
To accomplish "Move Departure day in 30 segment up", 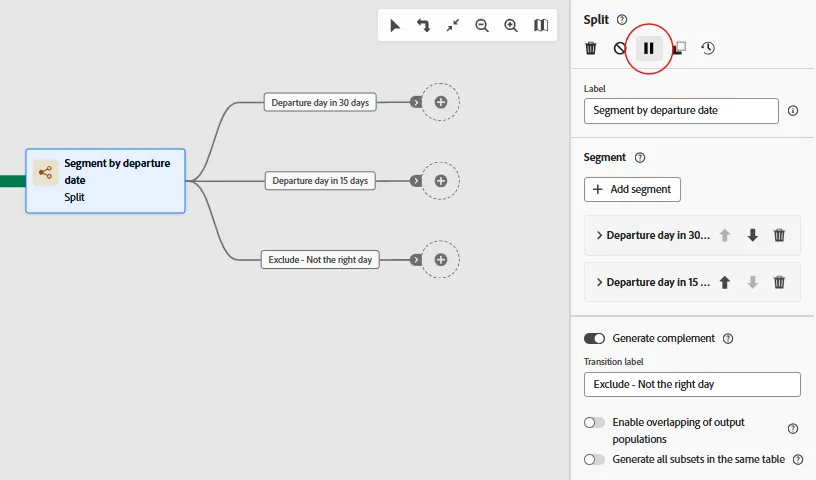I will click(724, 235).
